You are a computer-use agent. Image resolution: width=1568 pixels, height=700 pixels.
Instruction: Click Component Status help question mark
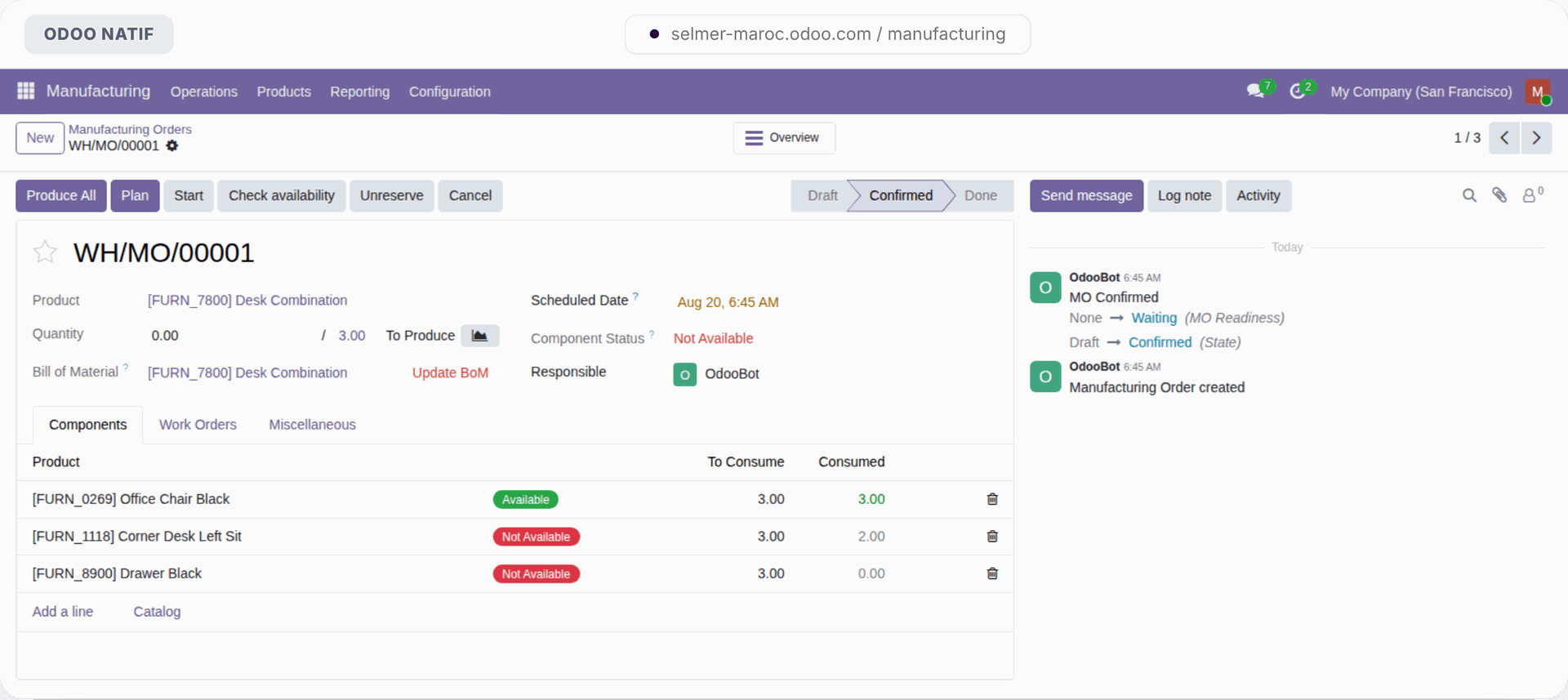click(652, 334)
